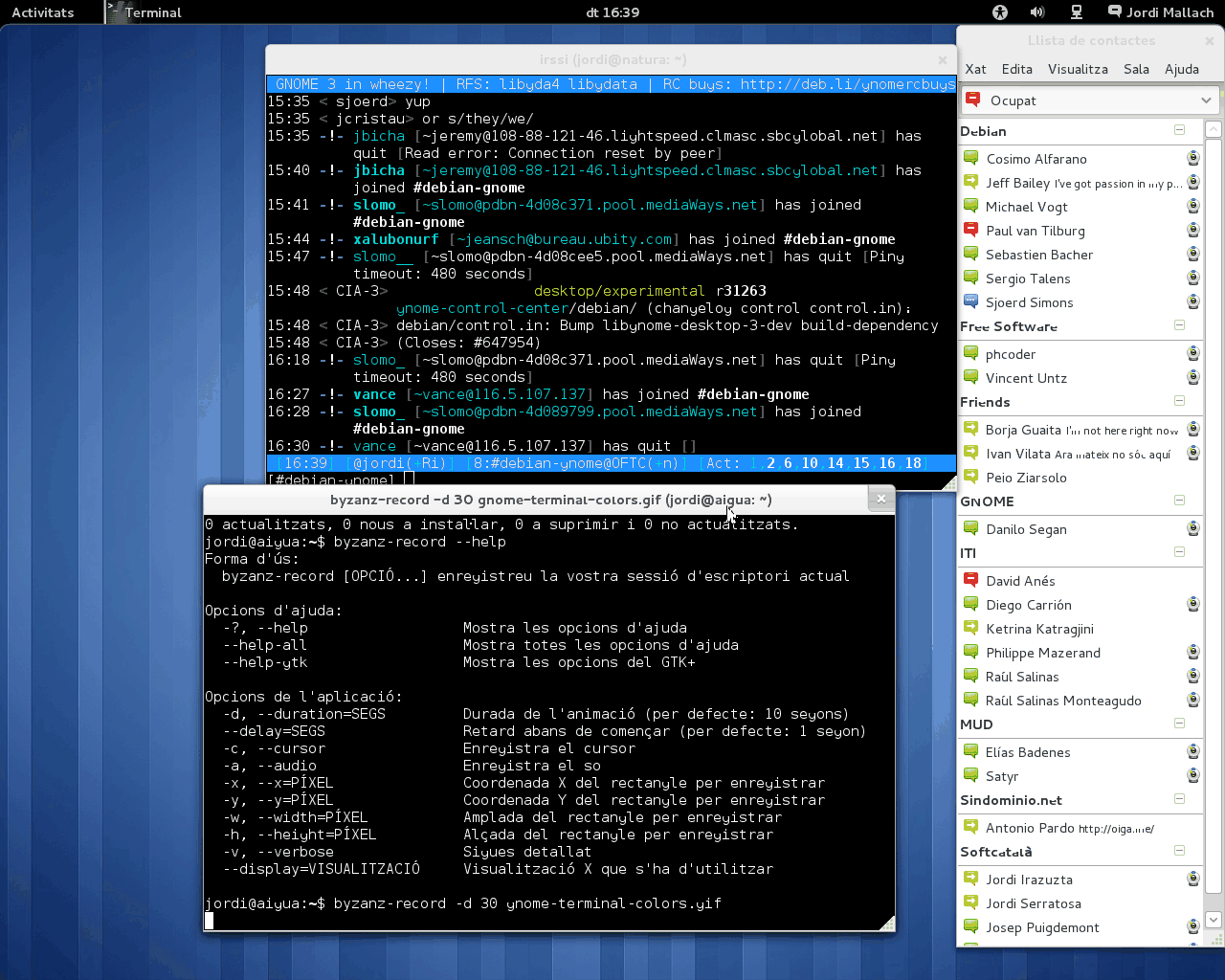
Task: Click Jordi Irazuzta's webcam icon
Action: coord(1193,879)
